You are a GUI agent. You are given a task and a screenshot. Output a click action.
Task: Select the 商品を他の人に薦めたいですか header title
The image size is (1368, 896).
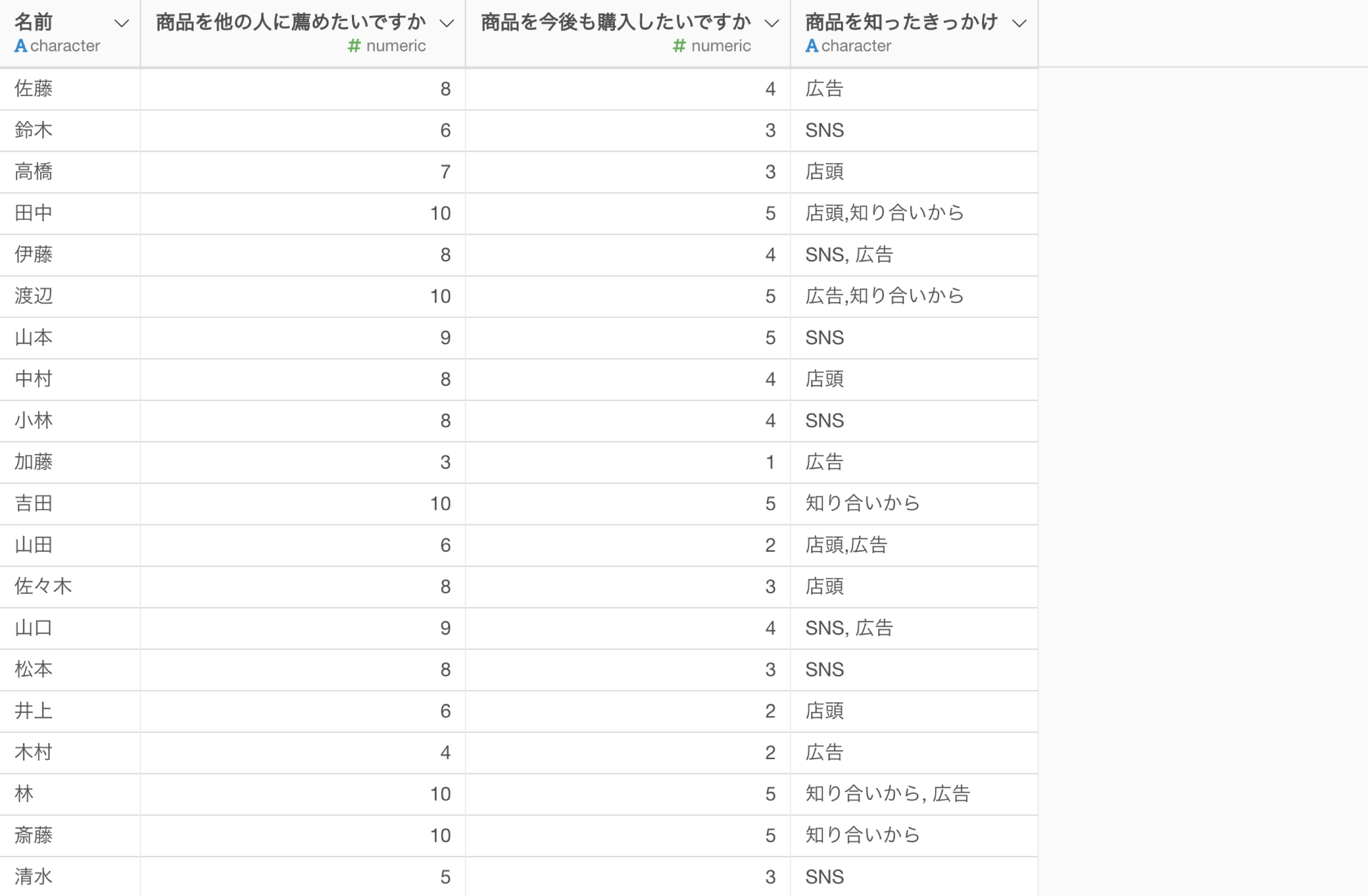(291, 22)
